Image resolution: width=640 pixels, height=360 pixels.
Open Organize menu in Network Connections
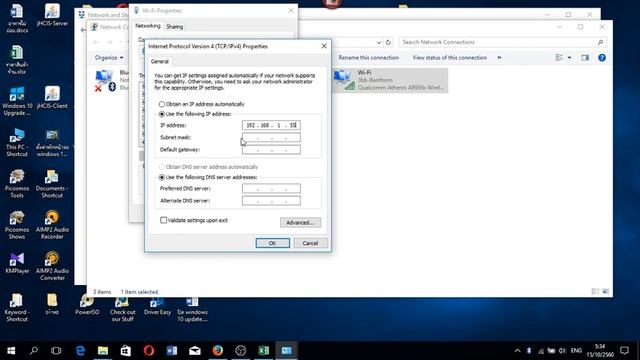pos(109,58)
